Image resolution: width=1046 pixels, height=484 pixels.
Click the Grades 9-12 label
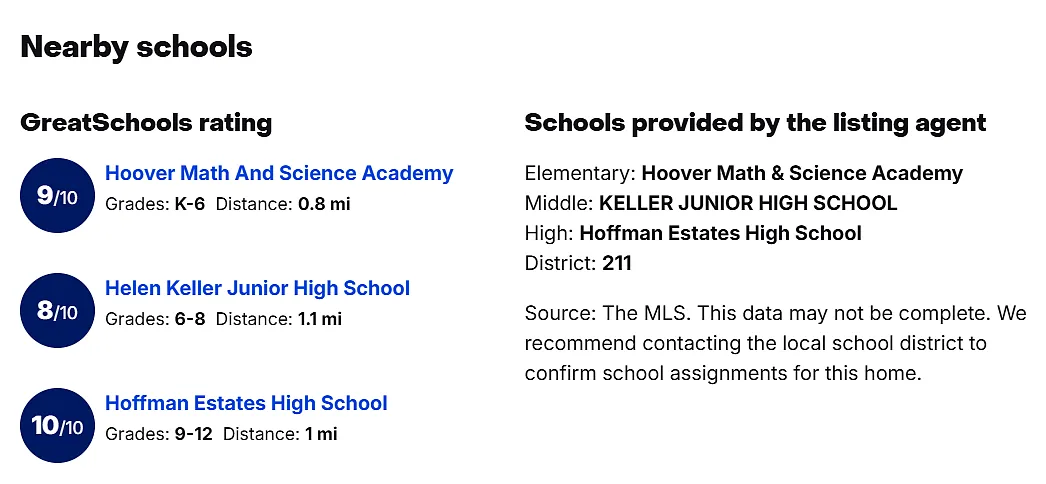(159, 434)
